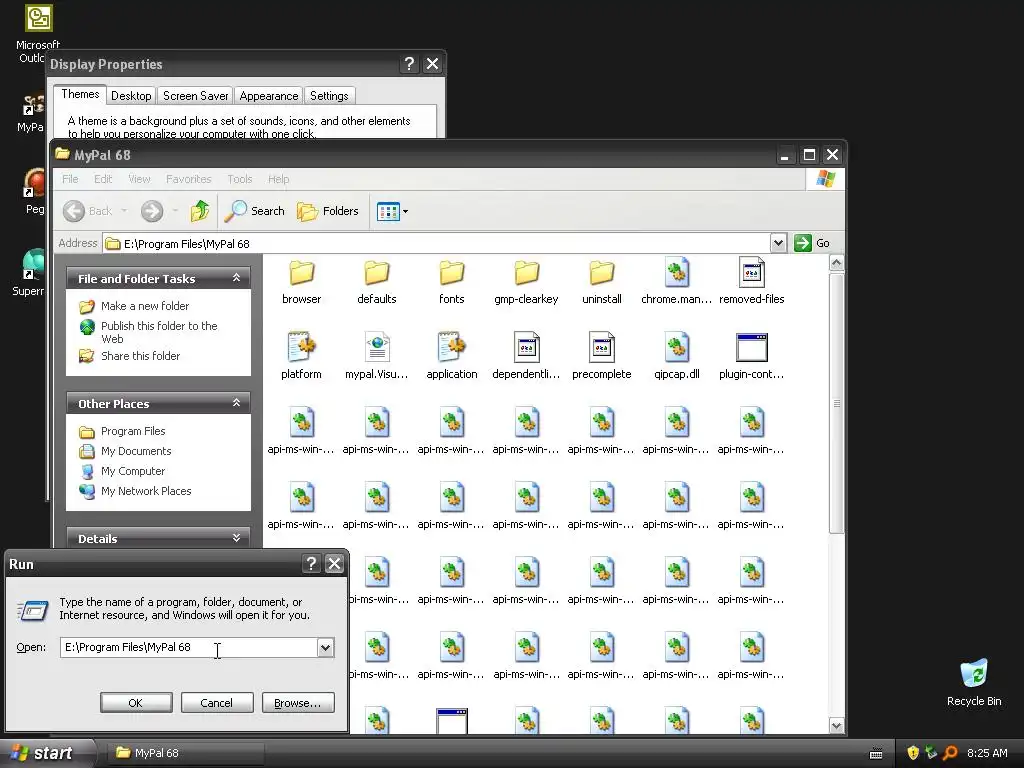
Task: Go up one folder level
Action: coord(200,211)
